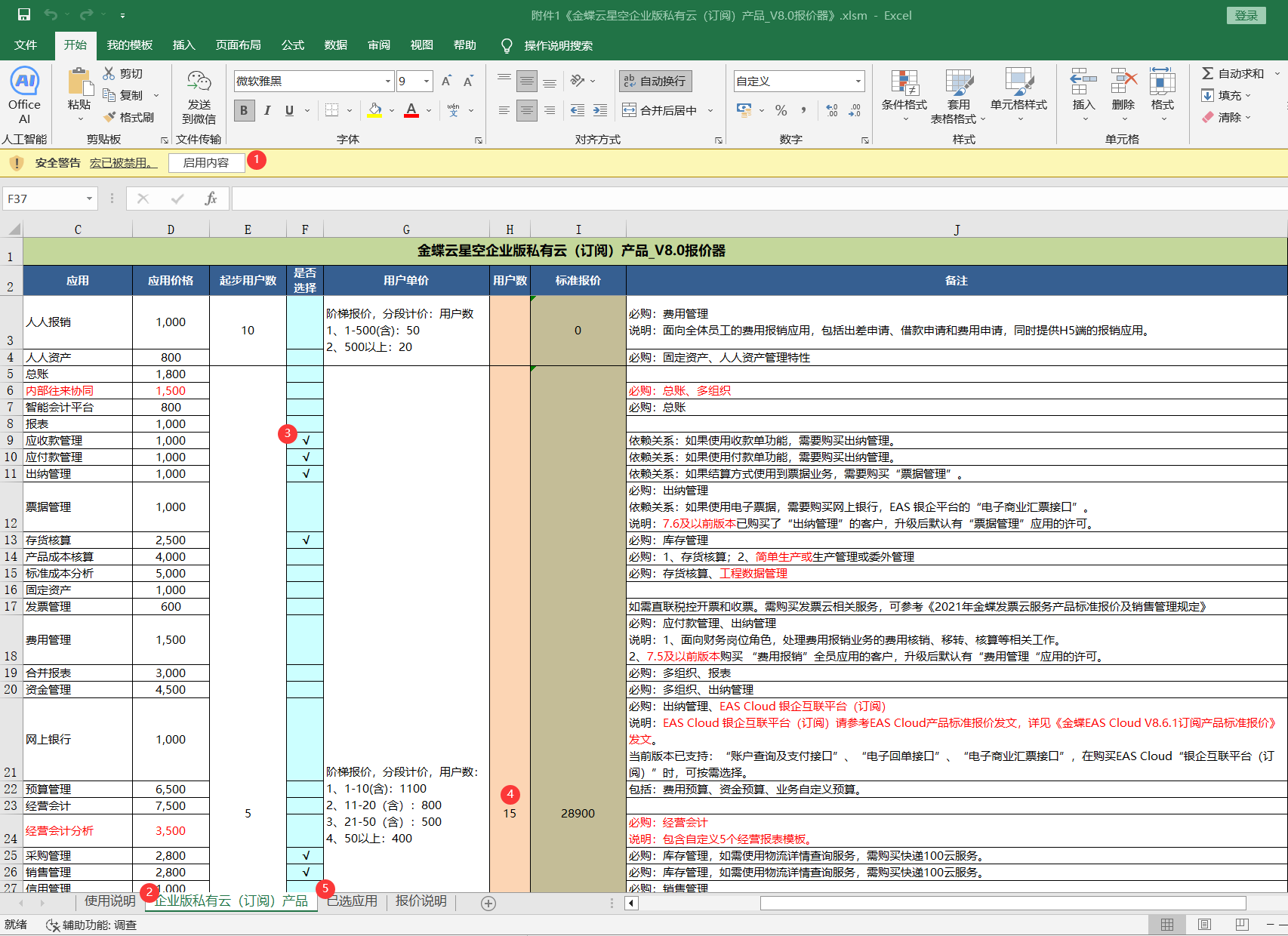1288x936 pixels.
Task: Open the 文件 menu
Action: click(26, 45)
